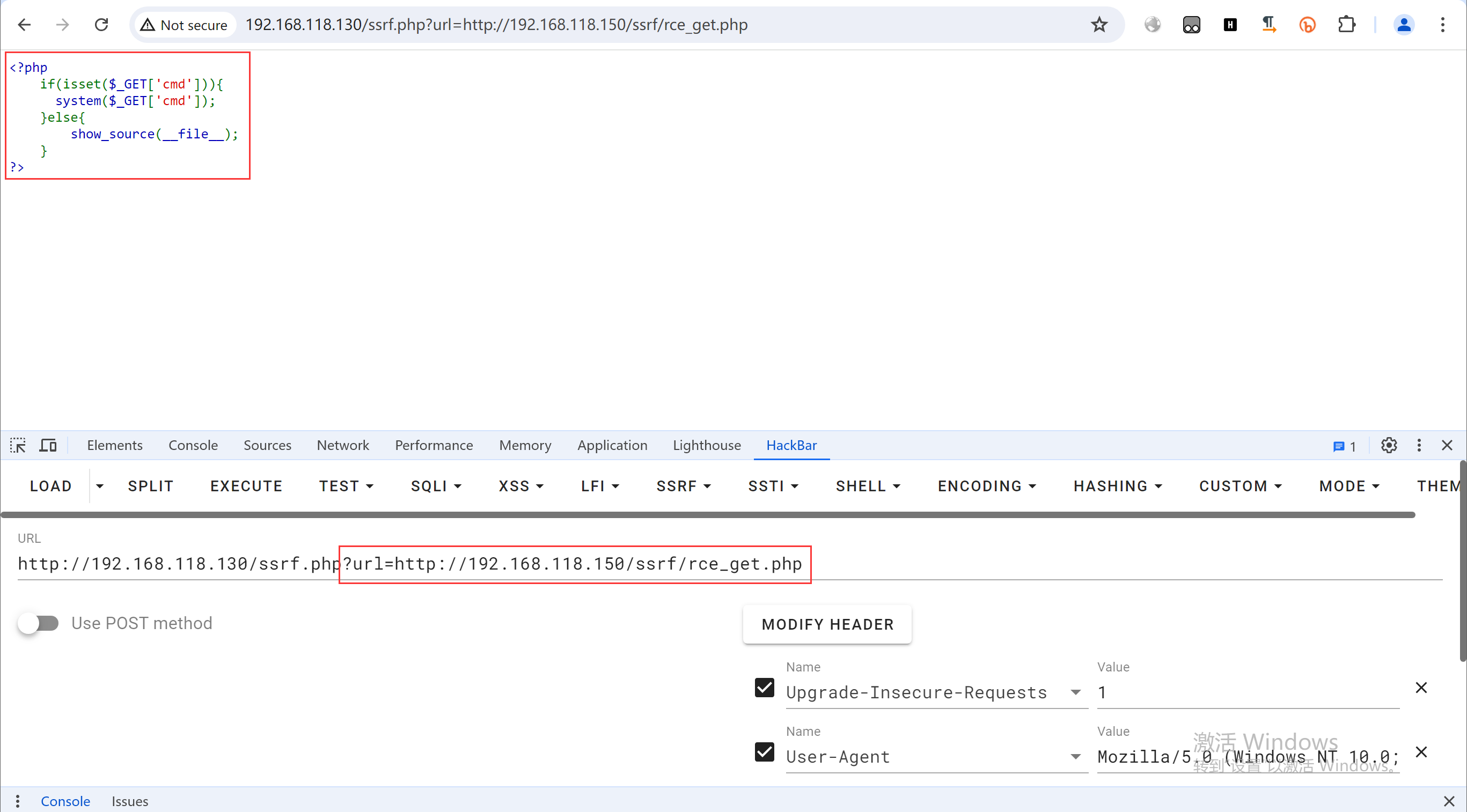Viewport: 1467px width, 812px height.
Task: Click HackBar EXECUTE button
Action: point(246,486)
